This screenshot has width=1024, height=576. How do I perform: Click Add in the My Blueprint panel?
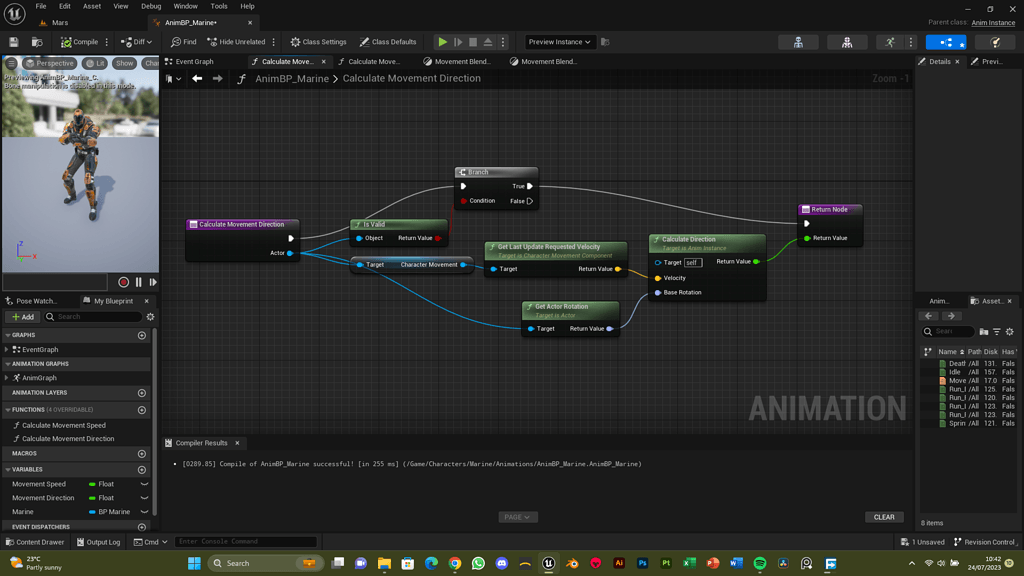(23, 317)
